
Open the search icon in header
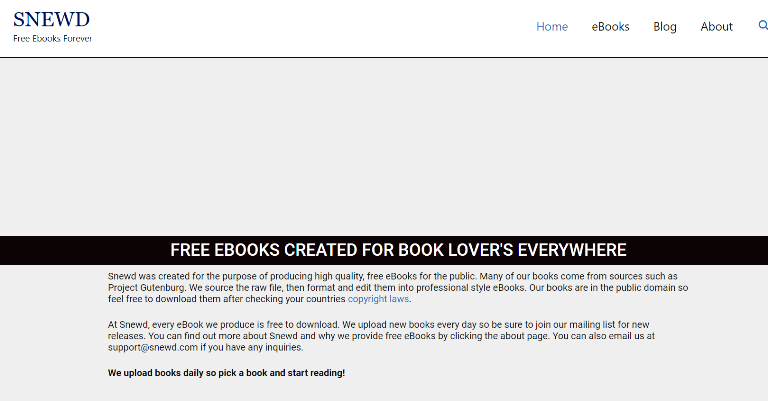point(763,25)
